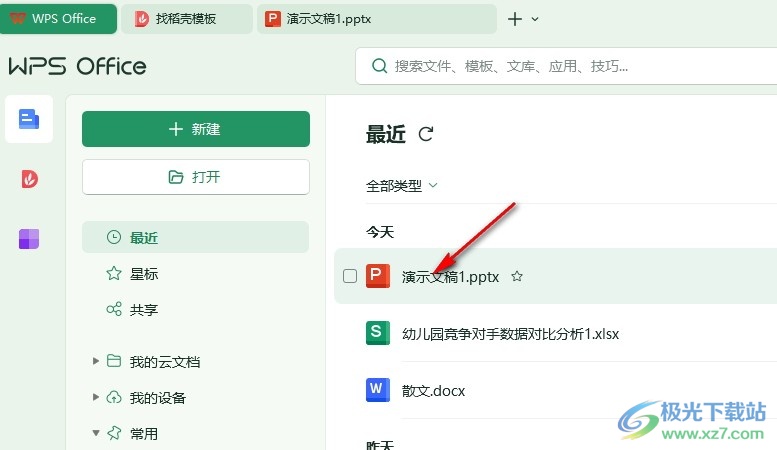777x450 pixels.
Task: Click the star icon beside 星标
Action: [114, 273]
